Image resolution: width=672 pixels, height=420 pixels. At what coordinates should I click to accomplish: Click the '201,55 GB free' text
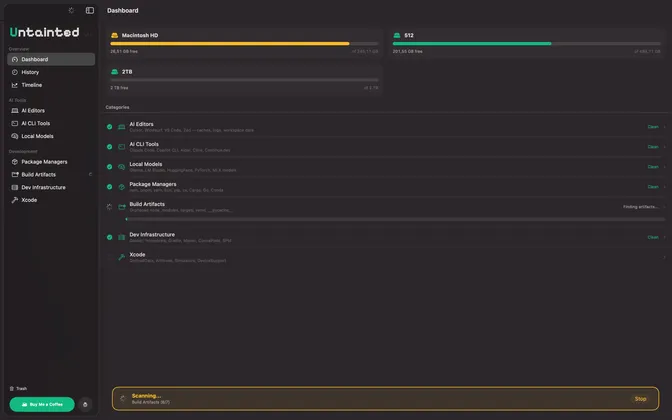click(x=407, y=51)
